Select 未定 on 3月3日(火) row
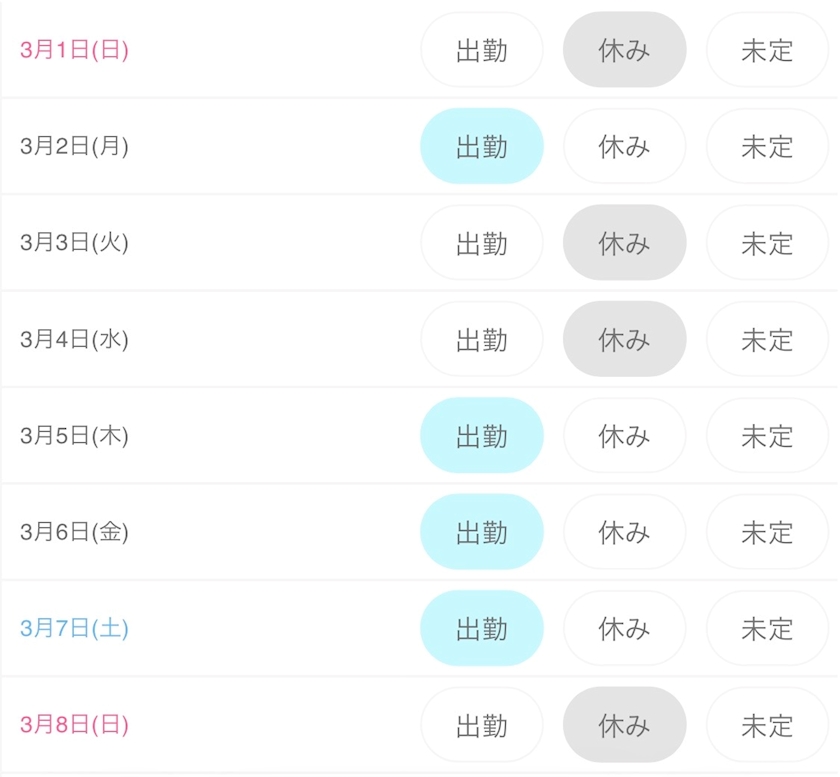 tap(767, 243)
